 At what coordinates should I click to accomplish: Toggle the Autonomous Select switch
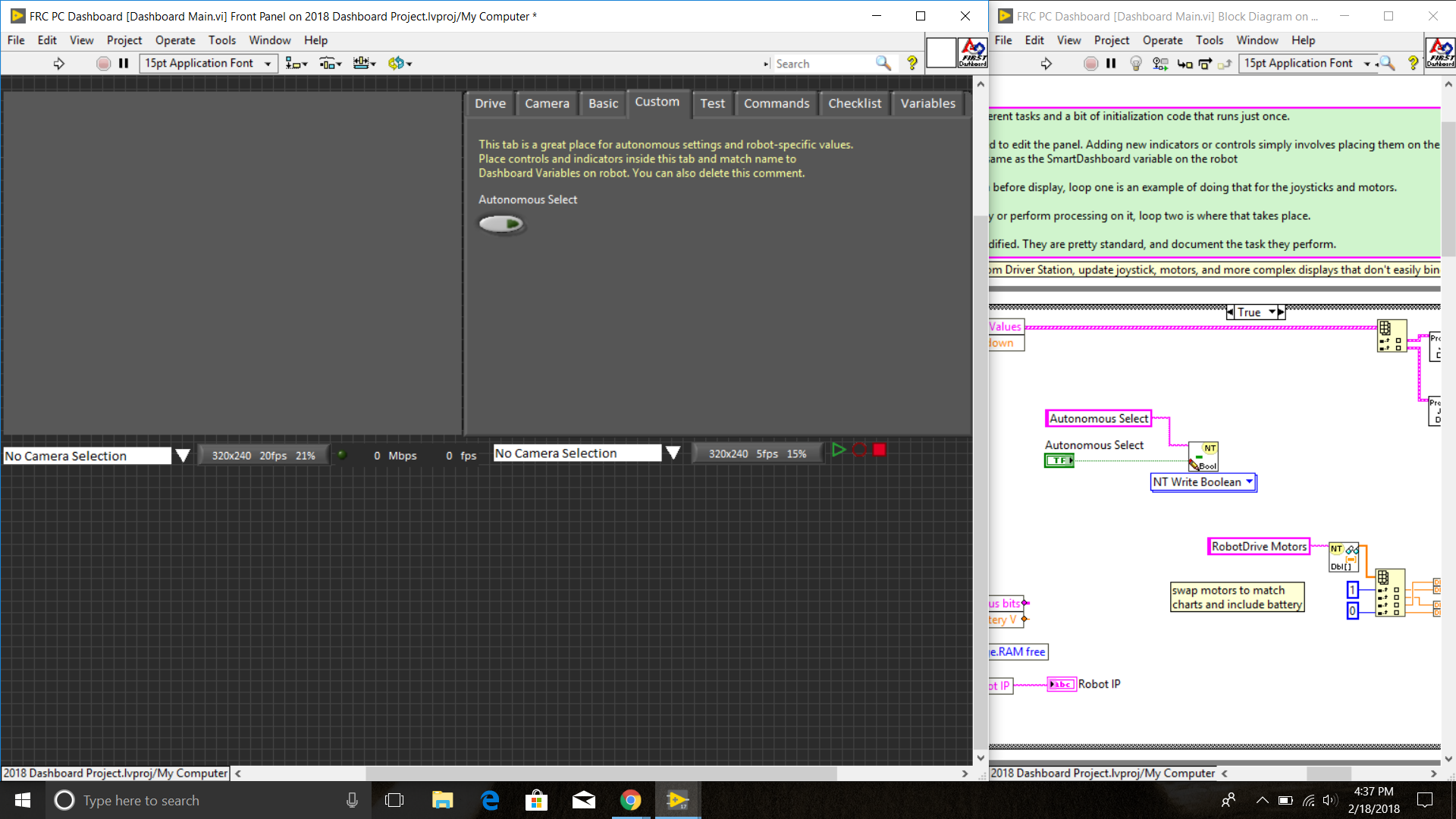[x=501, y=224]
